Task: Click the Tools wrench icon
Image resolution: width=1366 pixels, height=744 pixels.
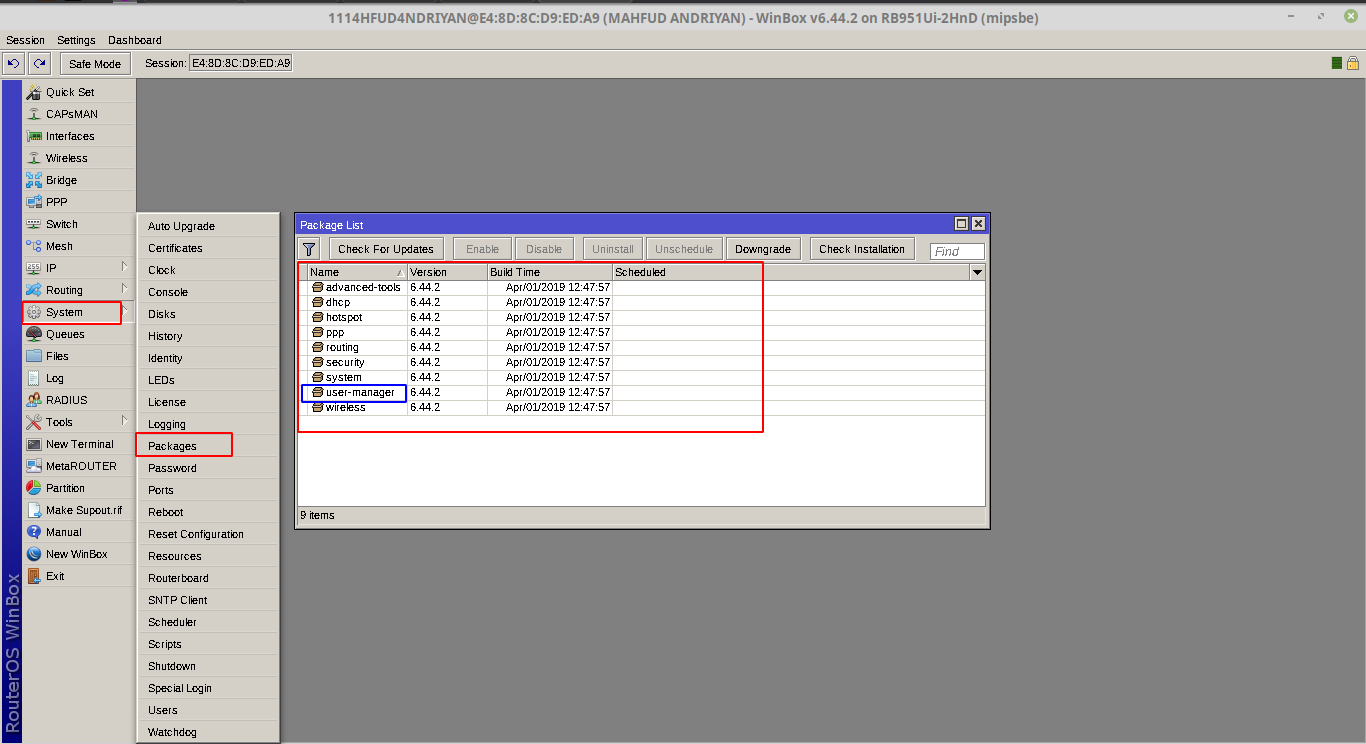Action: coord(34,422)
